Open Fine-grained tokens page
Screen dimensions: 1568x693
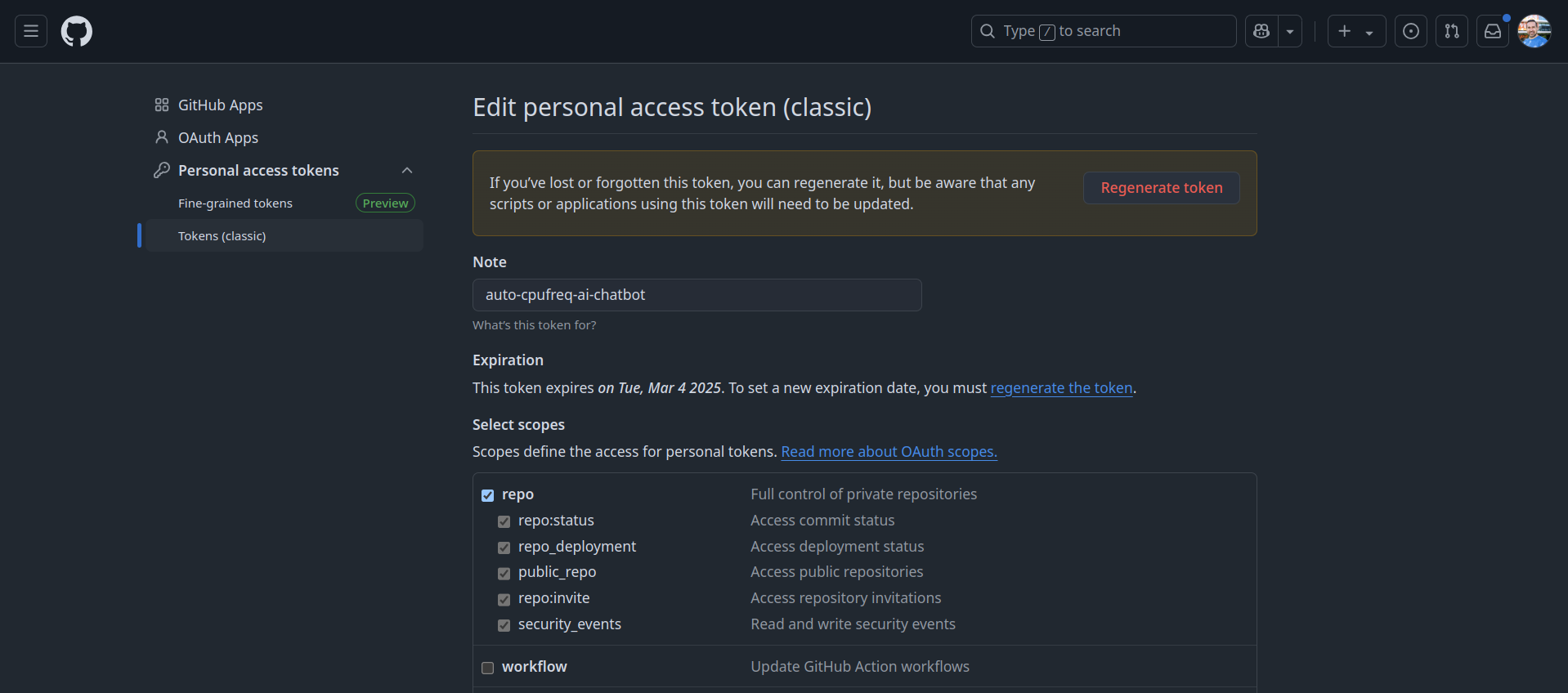point(235,203)
